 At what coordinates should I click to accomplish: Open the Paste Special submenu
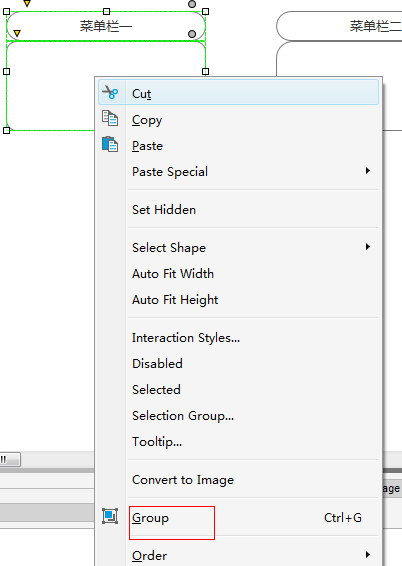click(239, 171)
